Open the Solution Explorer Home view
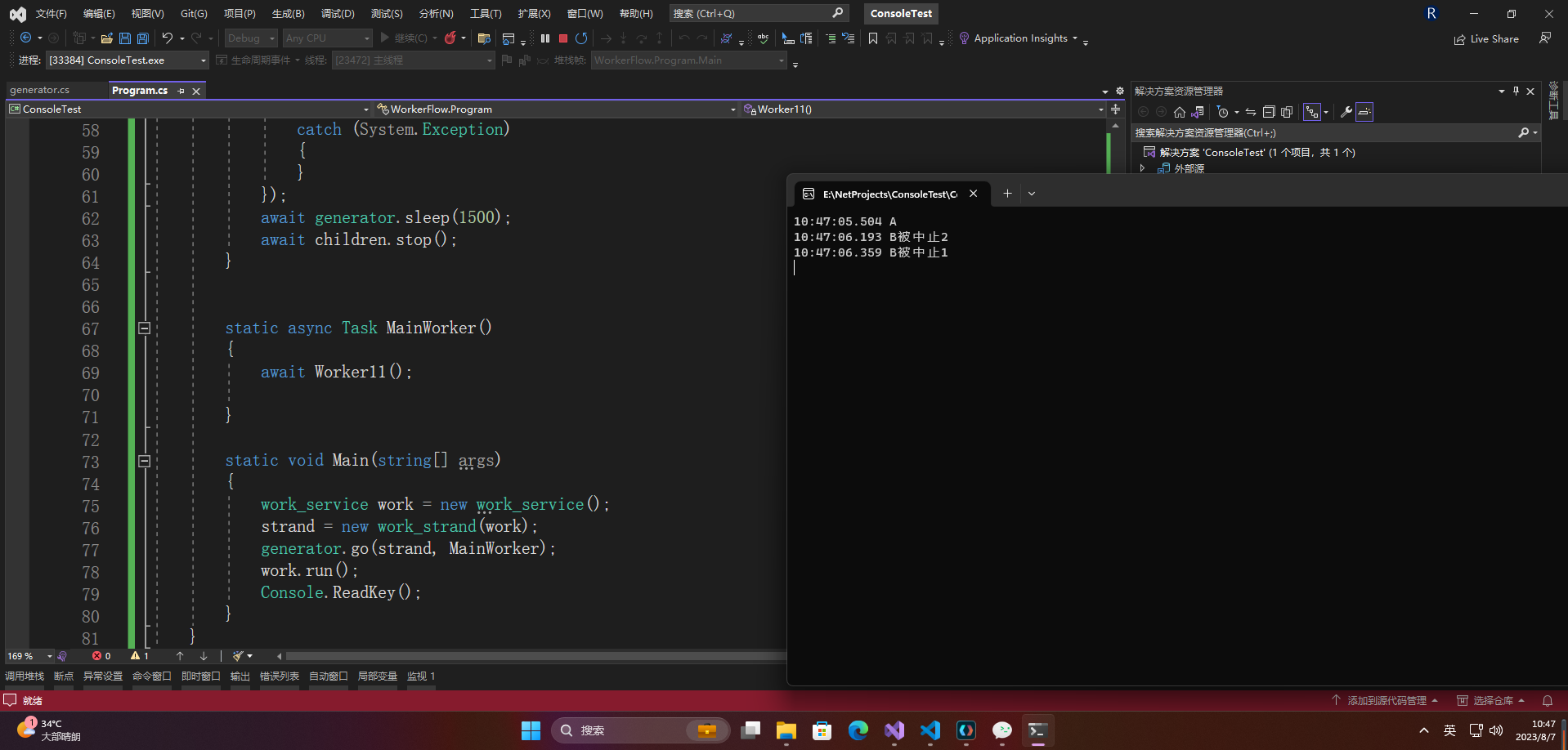The height and width of the screenshot is (750, 1568). click(x=1179, y=112)
